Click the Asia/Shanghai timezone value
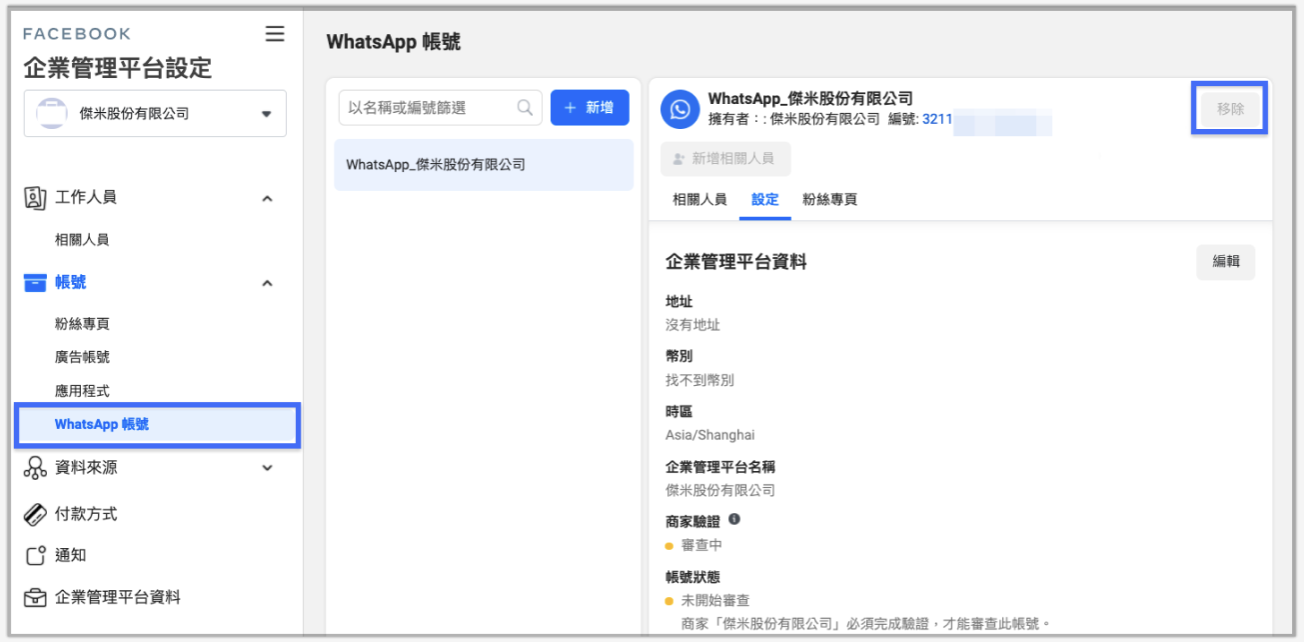Viewport: 1304px width, 642px height. (x=710, y=435)
